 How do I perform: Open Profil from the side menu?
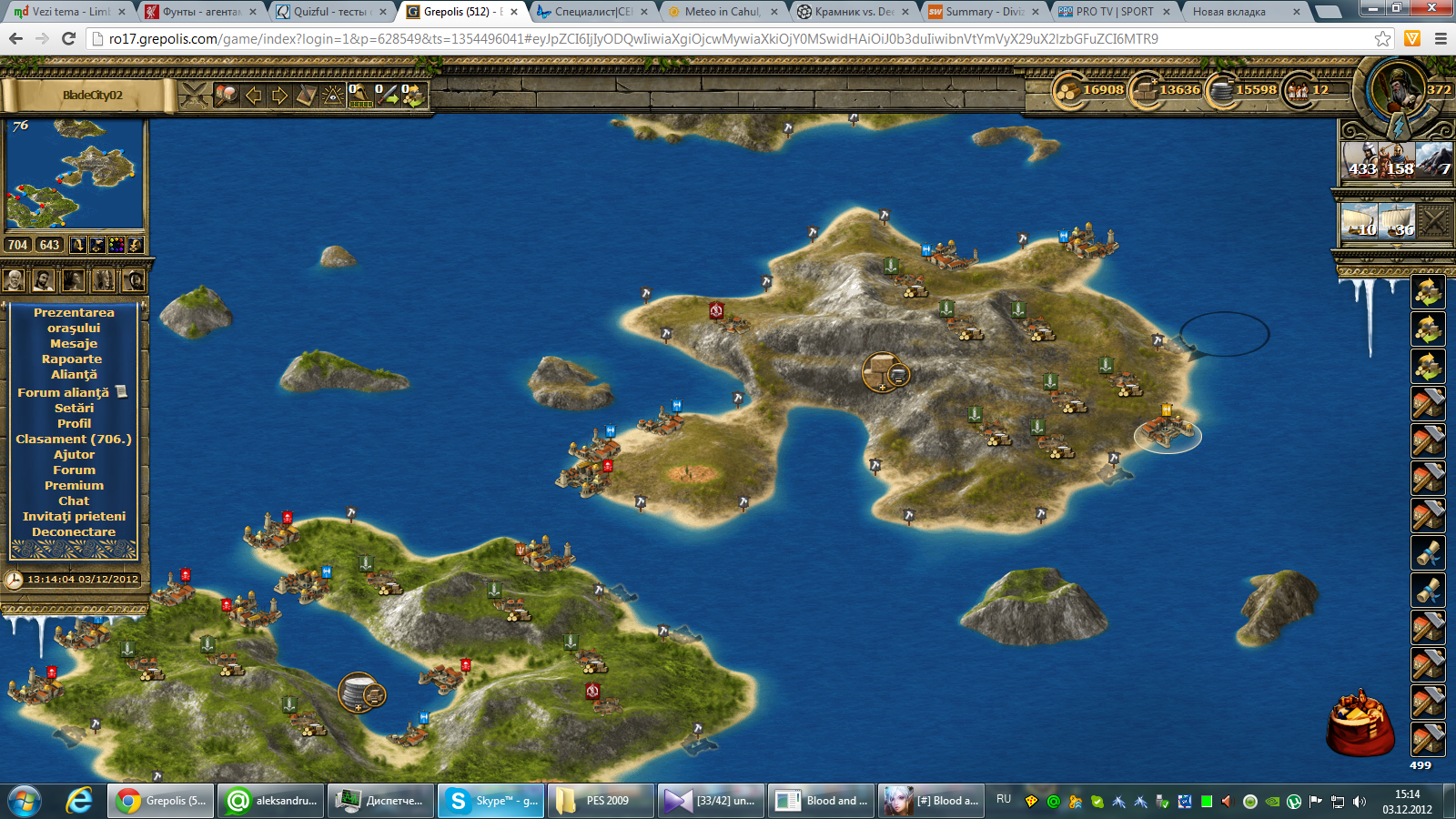(x=74, y=424)
